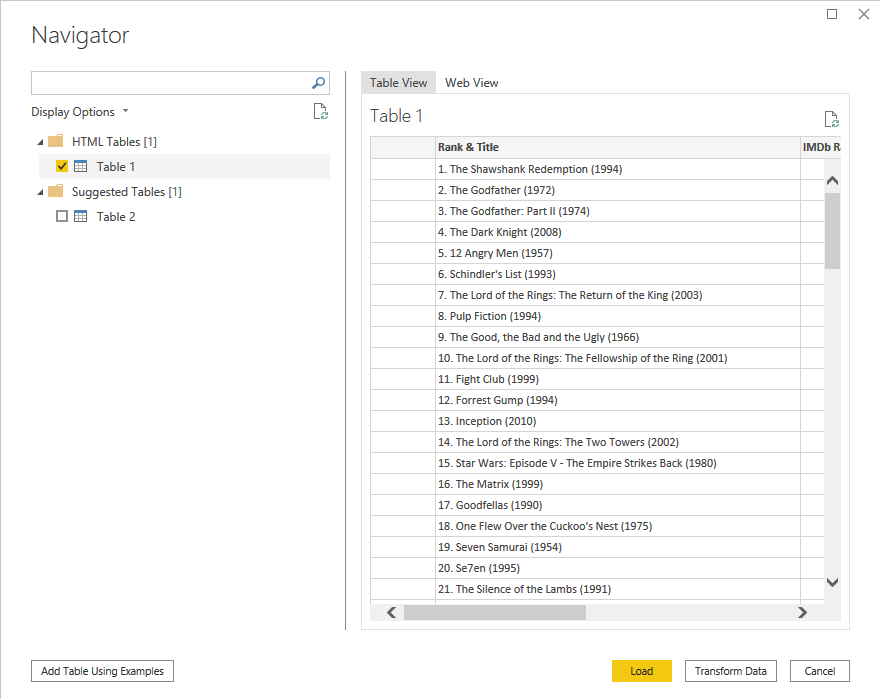
Task: Switch to the Web View tab
Action: (471, 83)
